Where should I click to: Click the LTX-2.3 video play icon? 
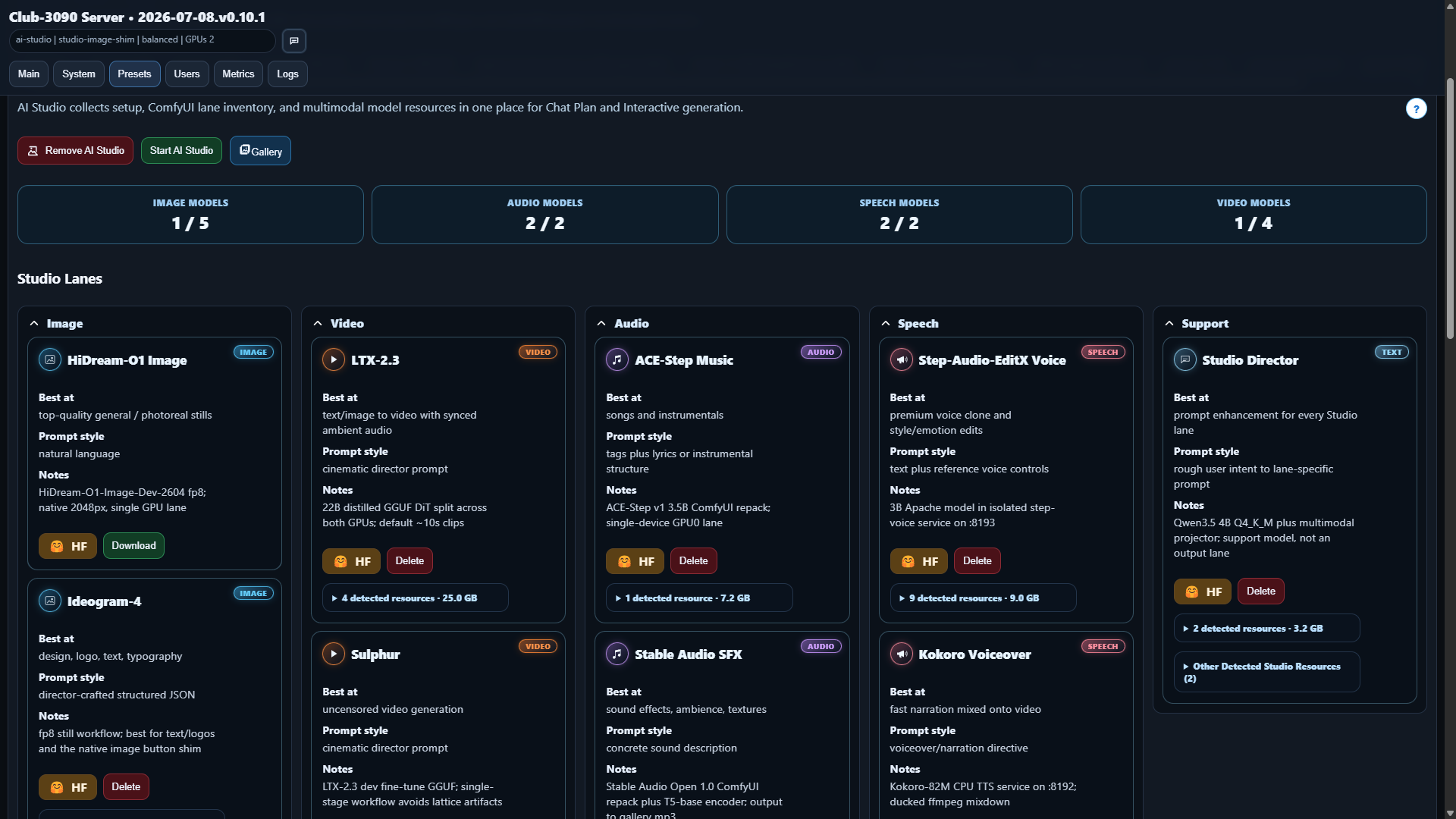click(x=334, y=359)
